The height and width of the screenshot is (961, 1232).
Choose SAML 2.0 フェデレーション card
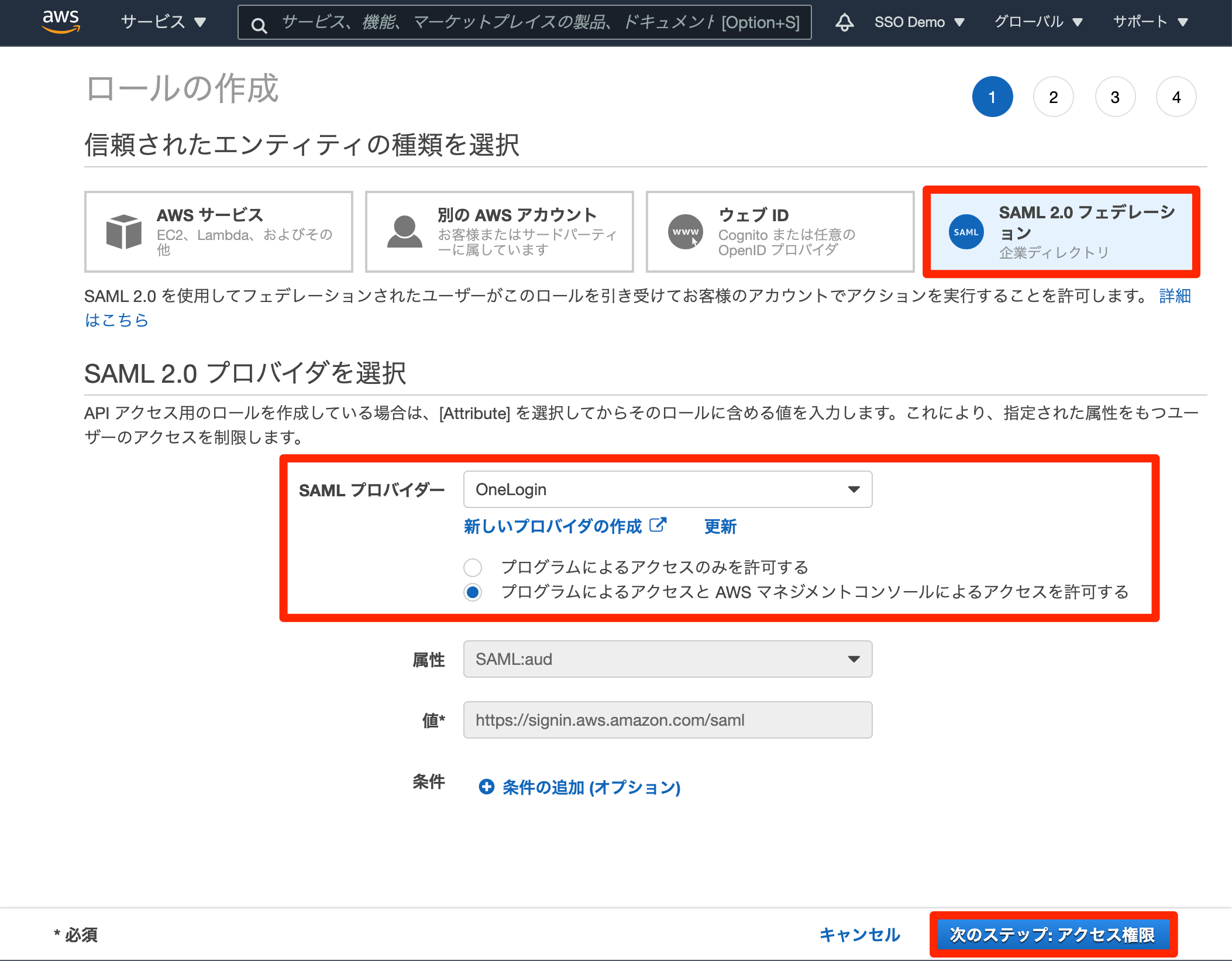tap(1061, 232)
